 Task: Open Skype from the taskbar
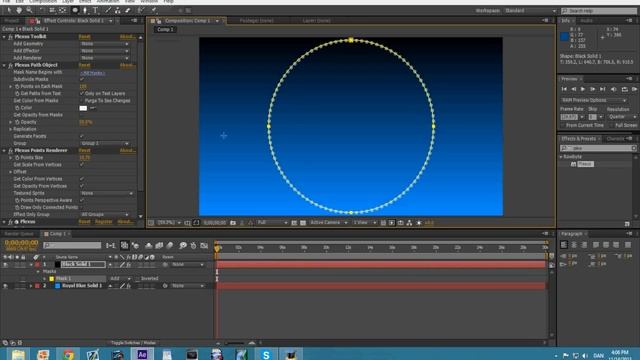tap(266, 354)
